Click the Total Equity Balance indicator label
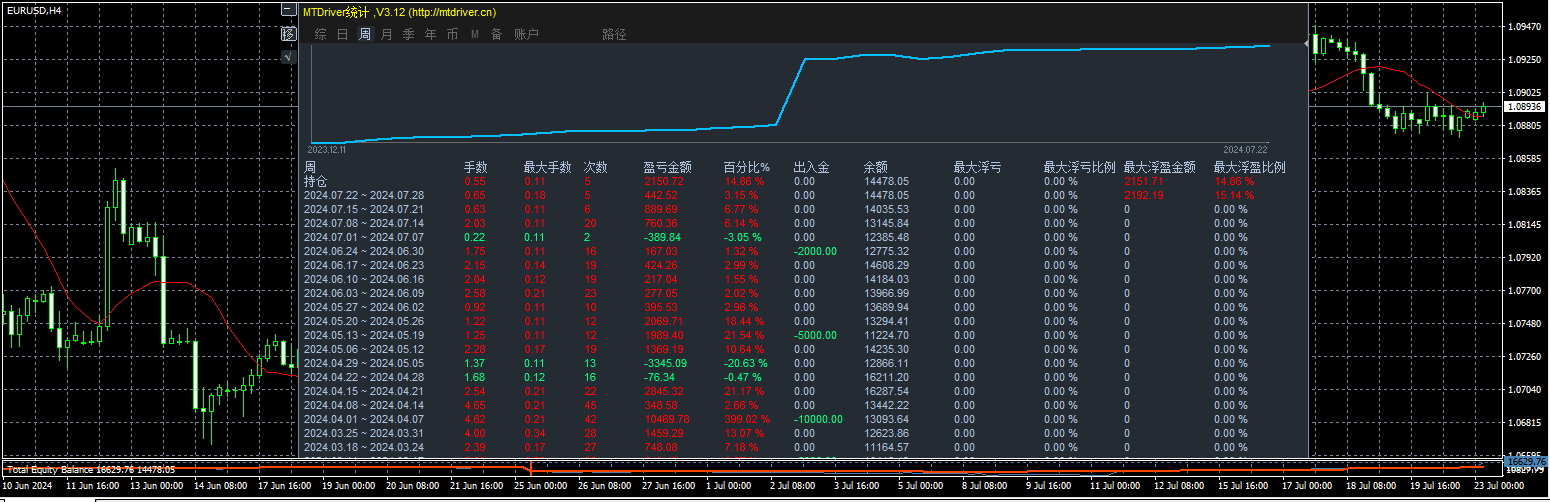Screen dimensions: 1550x502 (91, 469)
